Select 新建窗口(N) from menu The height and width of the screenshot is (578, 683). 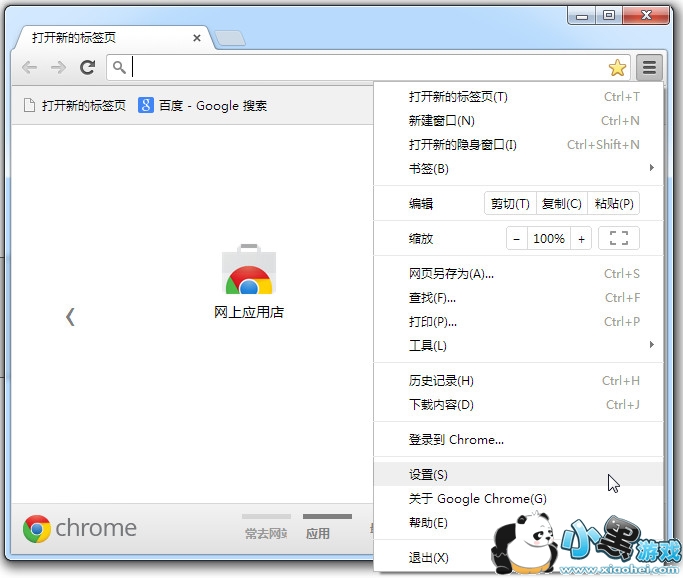(x=518, y=121)
